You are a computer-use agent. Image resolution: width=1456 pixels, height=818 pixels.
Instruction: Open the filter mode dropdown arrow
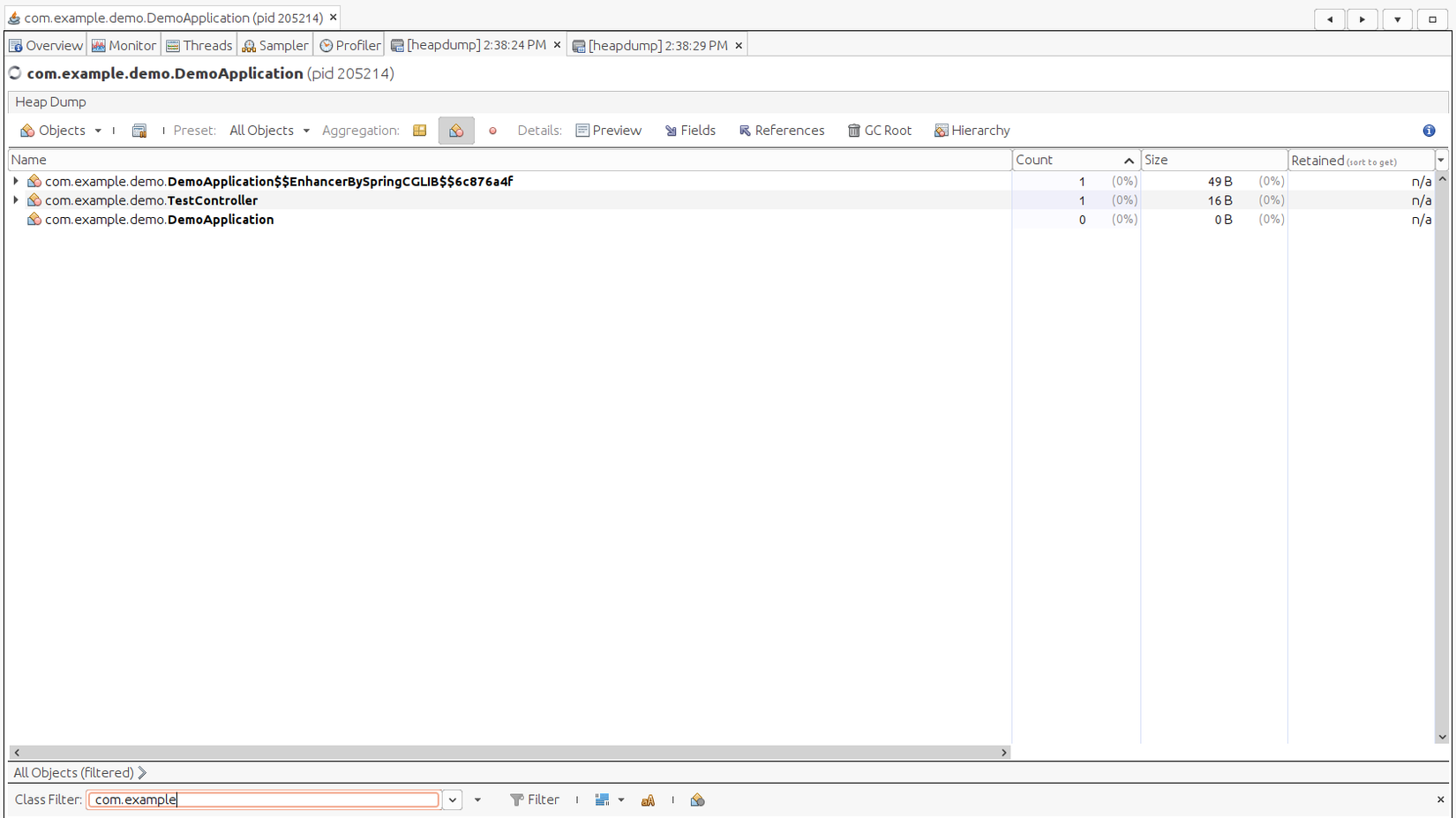pos(621,799)
